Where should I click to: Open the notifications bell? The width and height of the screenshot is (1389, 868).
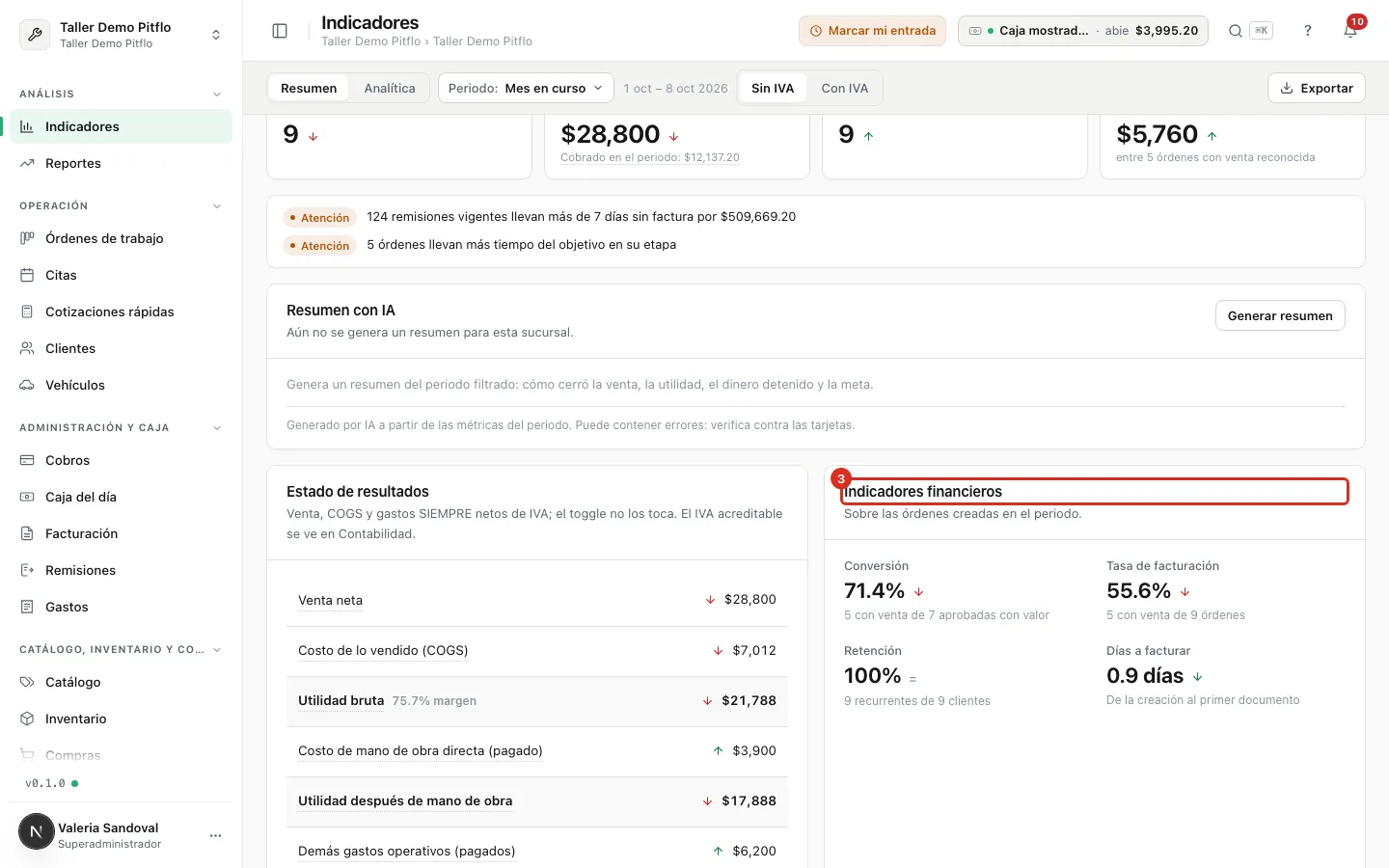click(1350, 31)
